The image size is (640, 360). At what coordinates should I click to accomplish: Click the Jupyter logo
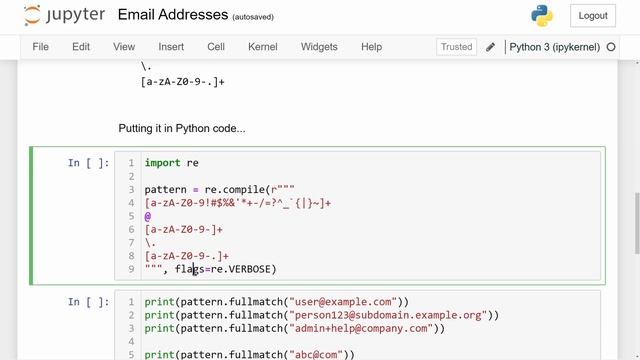(x=64, y=15)
